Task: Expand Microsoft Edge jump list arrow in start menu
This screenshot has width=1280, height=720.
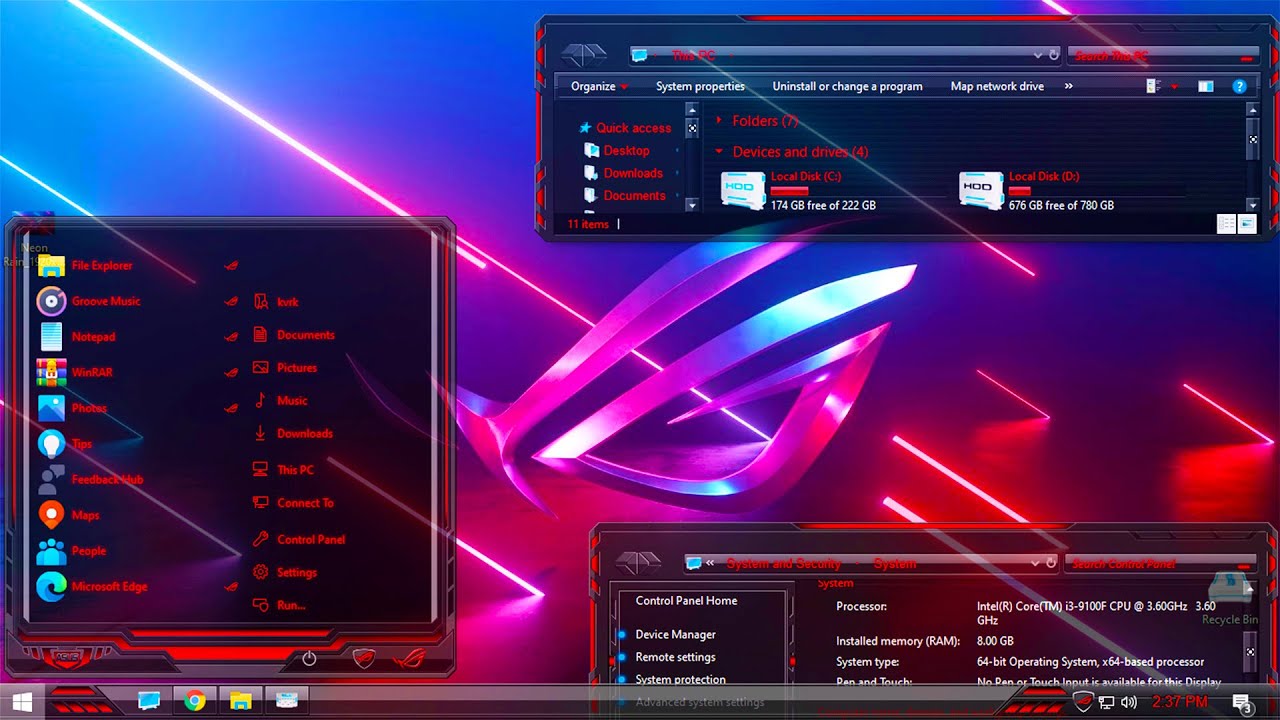Action: (231, 587)
